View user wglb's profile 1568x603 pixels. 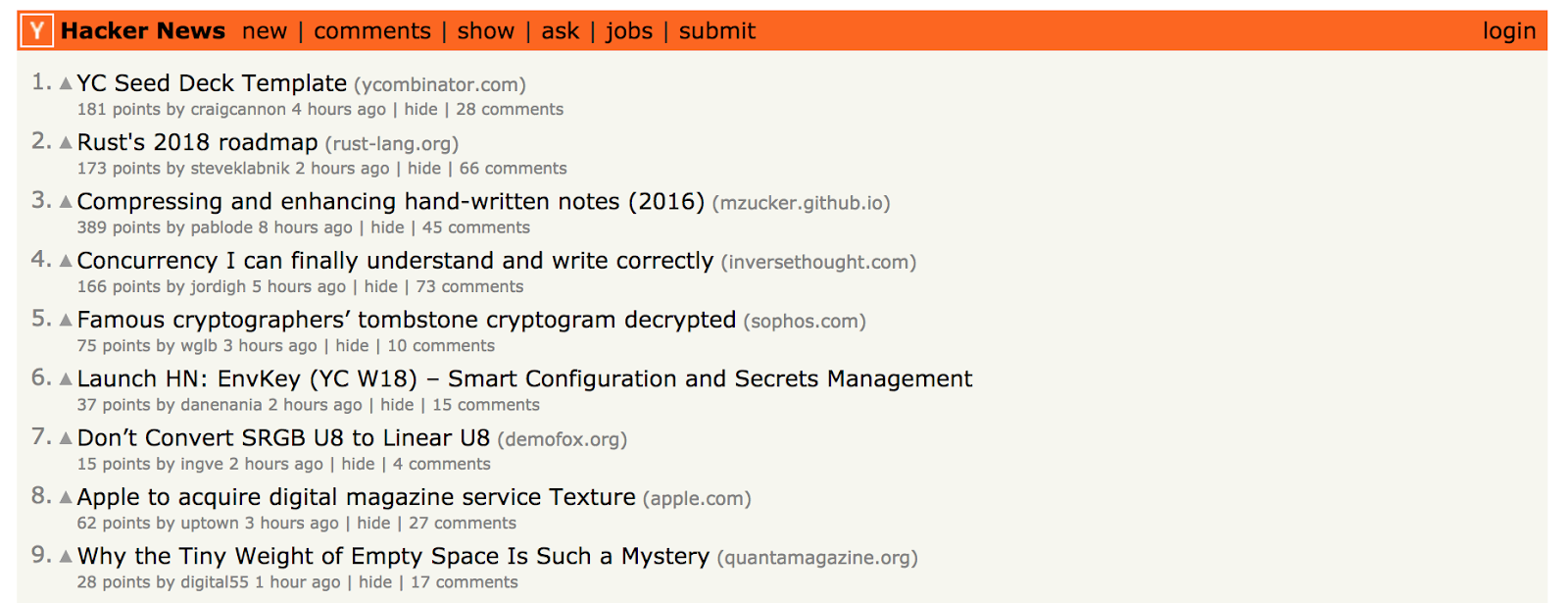coord(199,346)
